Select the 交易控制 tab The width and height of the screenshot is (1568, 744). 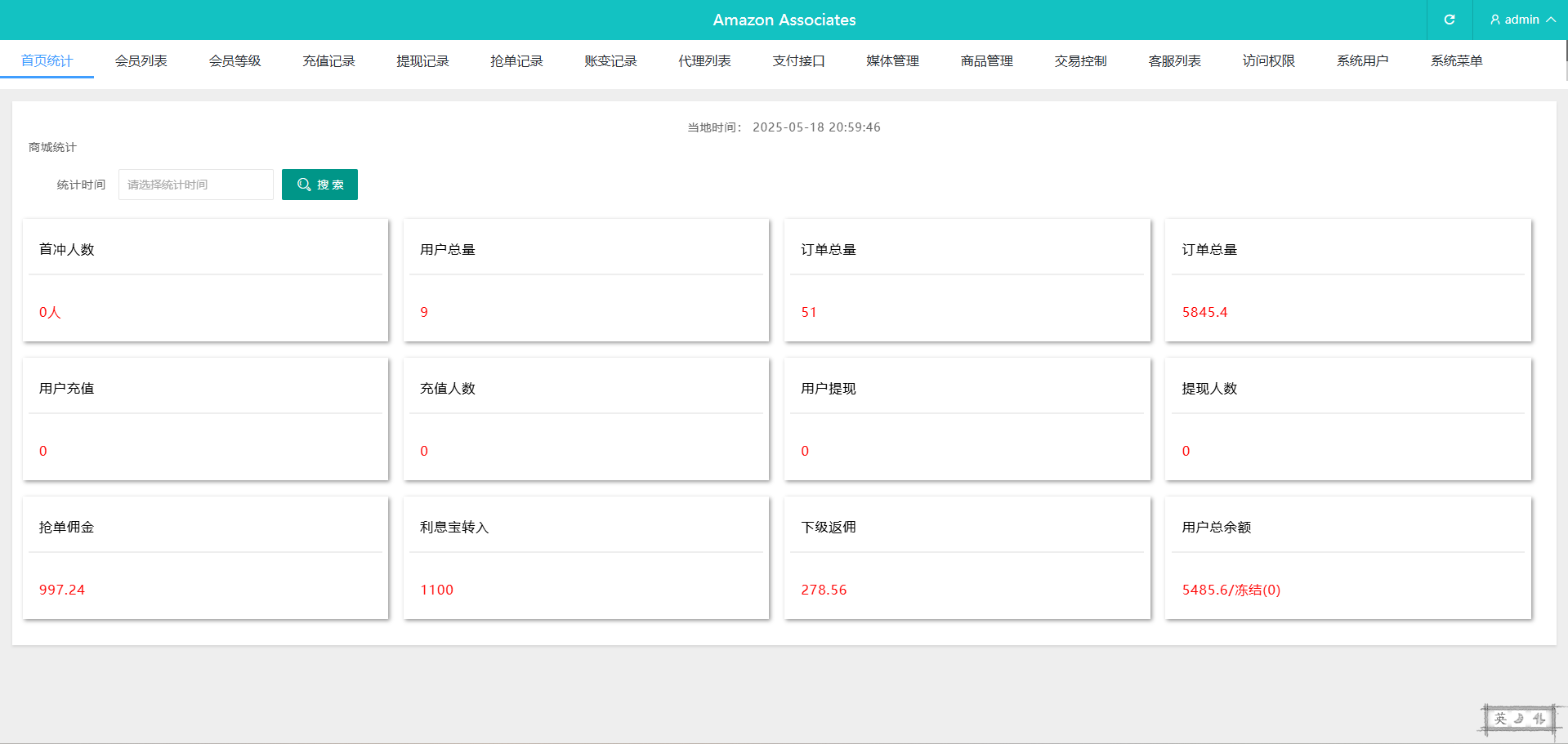point(1080,61)
